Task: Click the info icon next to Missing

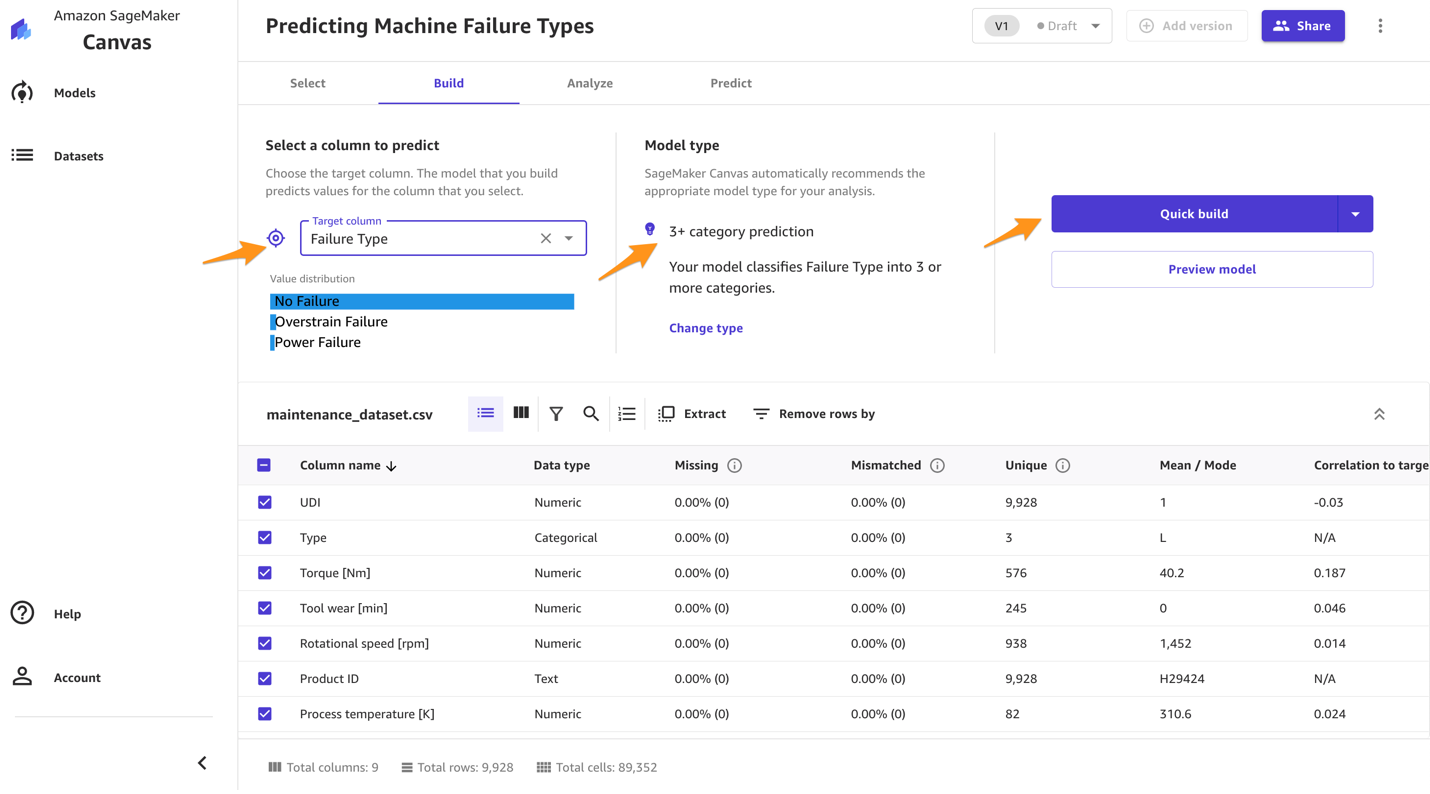Action: pos(734,466)
